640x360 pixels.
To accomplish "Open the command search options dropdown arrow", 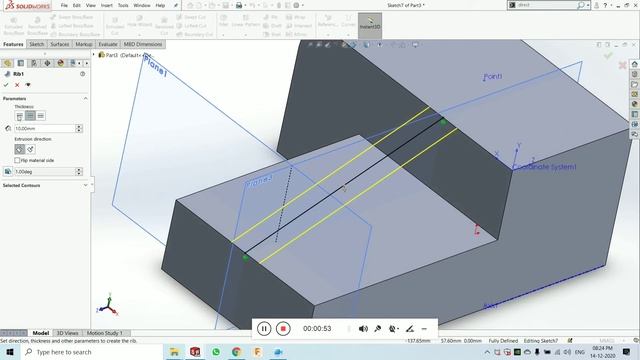I will tap(588, 5).
